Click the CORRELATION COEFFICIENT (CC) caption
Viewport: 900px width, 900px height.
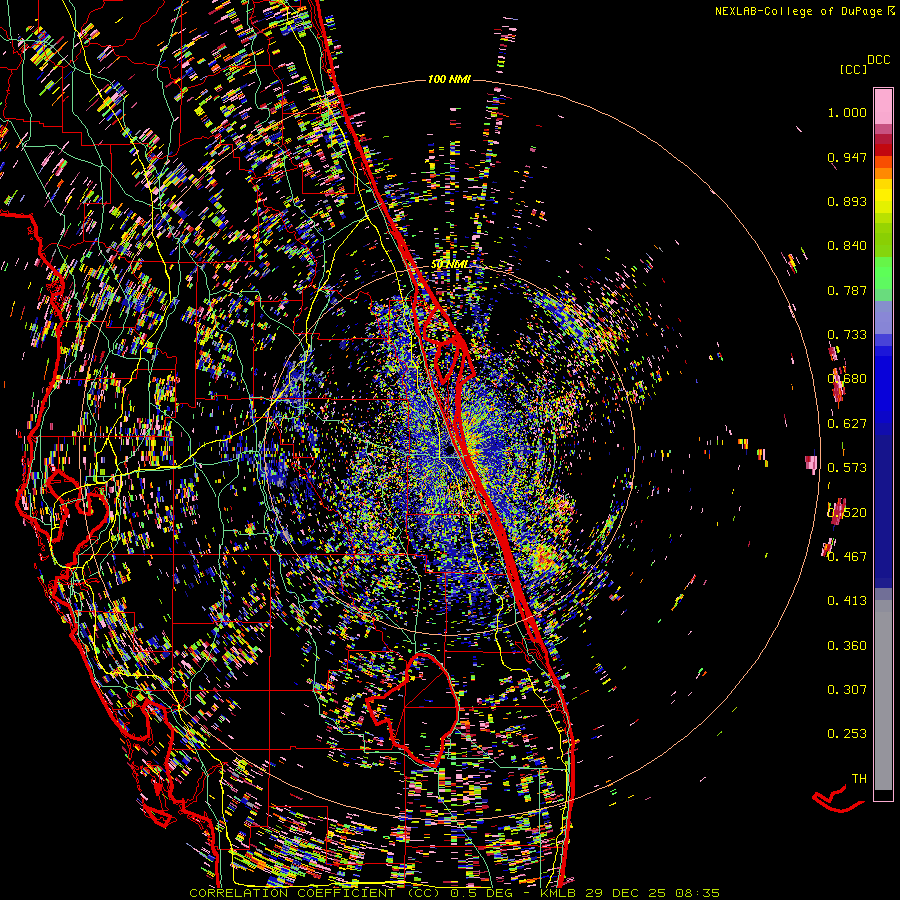(315, 893)
